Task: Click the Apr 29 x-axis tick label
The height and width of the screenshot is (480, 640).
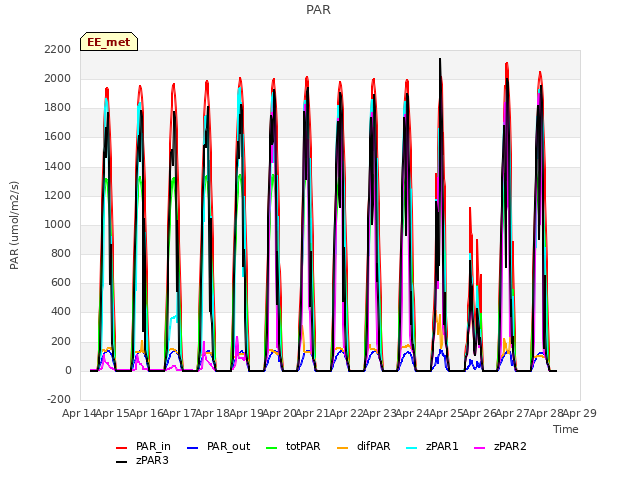Action: (580, 413)
